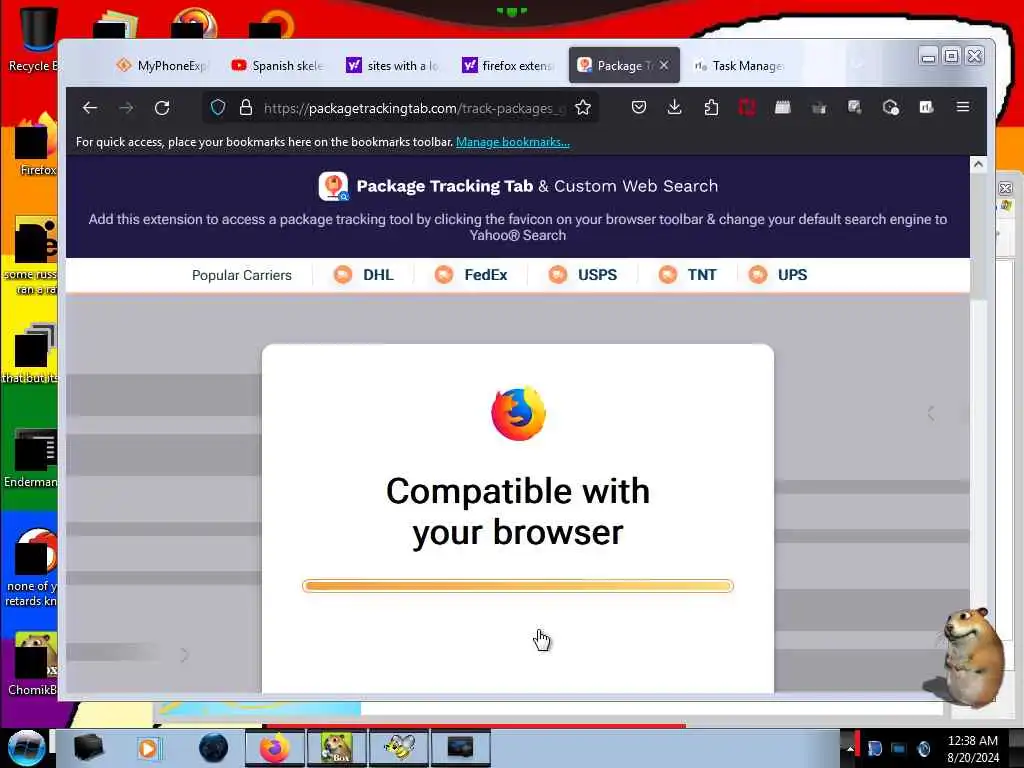Bookmark this page with the star
The image size is (1024, 768).
tap(583, 108)
